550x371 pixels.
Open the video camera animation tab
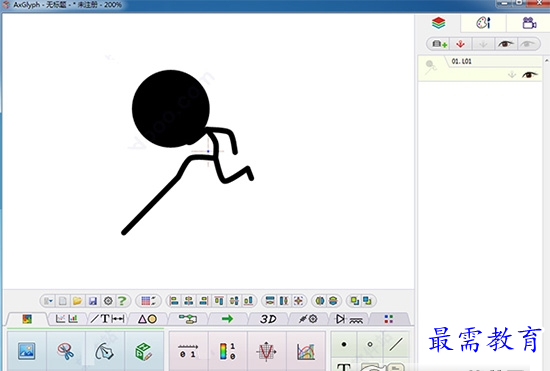529,23
